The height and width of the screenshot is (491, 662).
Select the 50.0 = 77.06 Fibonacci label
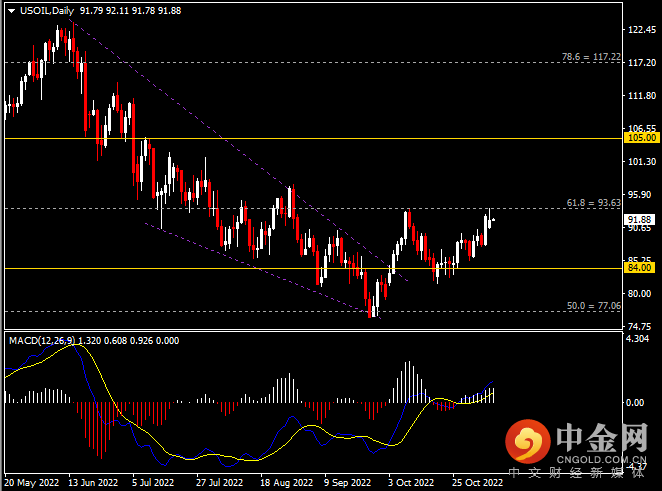click(594, 306)
